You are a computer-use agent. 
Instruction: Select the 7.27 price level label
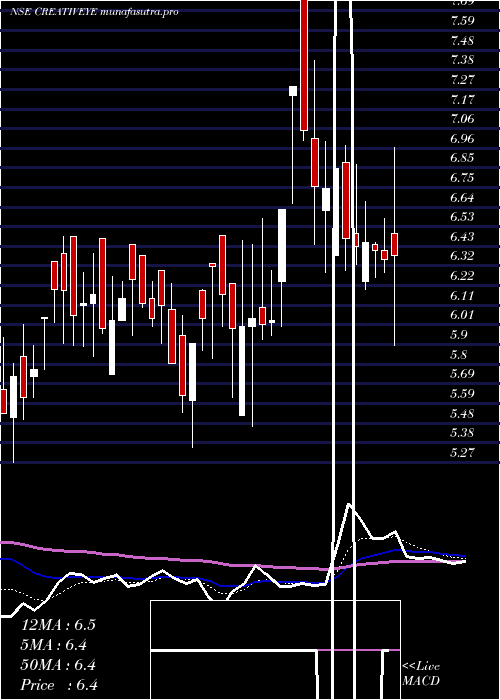462,79
